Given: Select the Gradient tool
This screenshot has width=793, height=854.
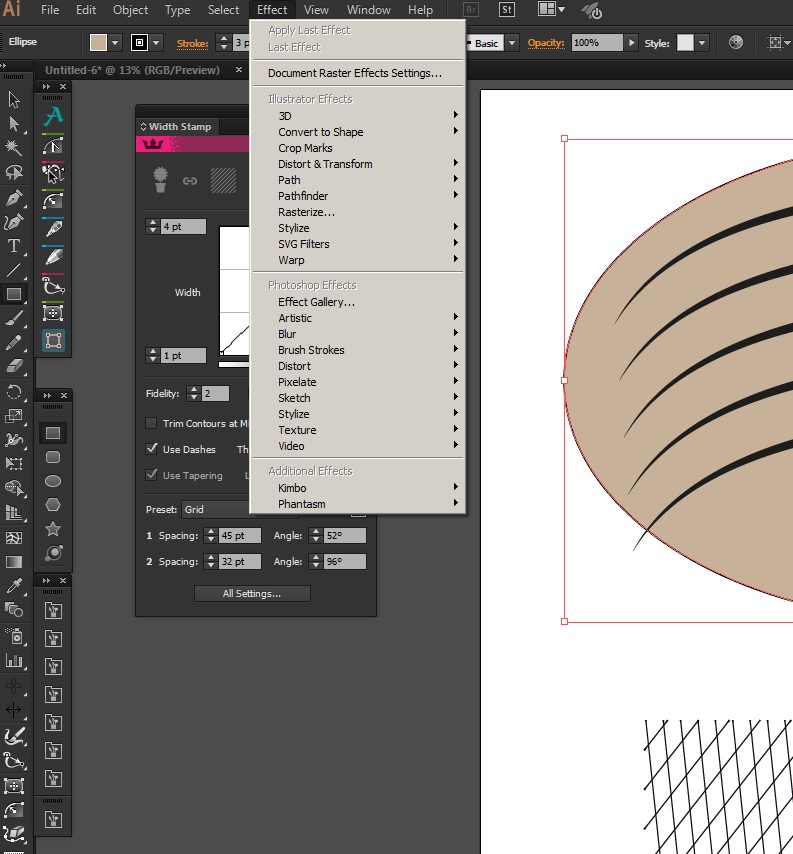Looking at the screenshot, I should (x=14, y=562).
